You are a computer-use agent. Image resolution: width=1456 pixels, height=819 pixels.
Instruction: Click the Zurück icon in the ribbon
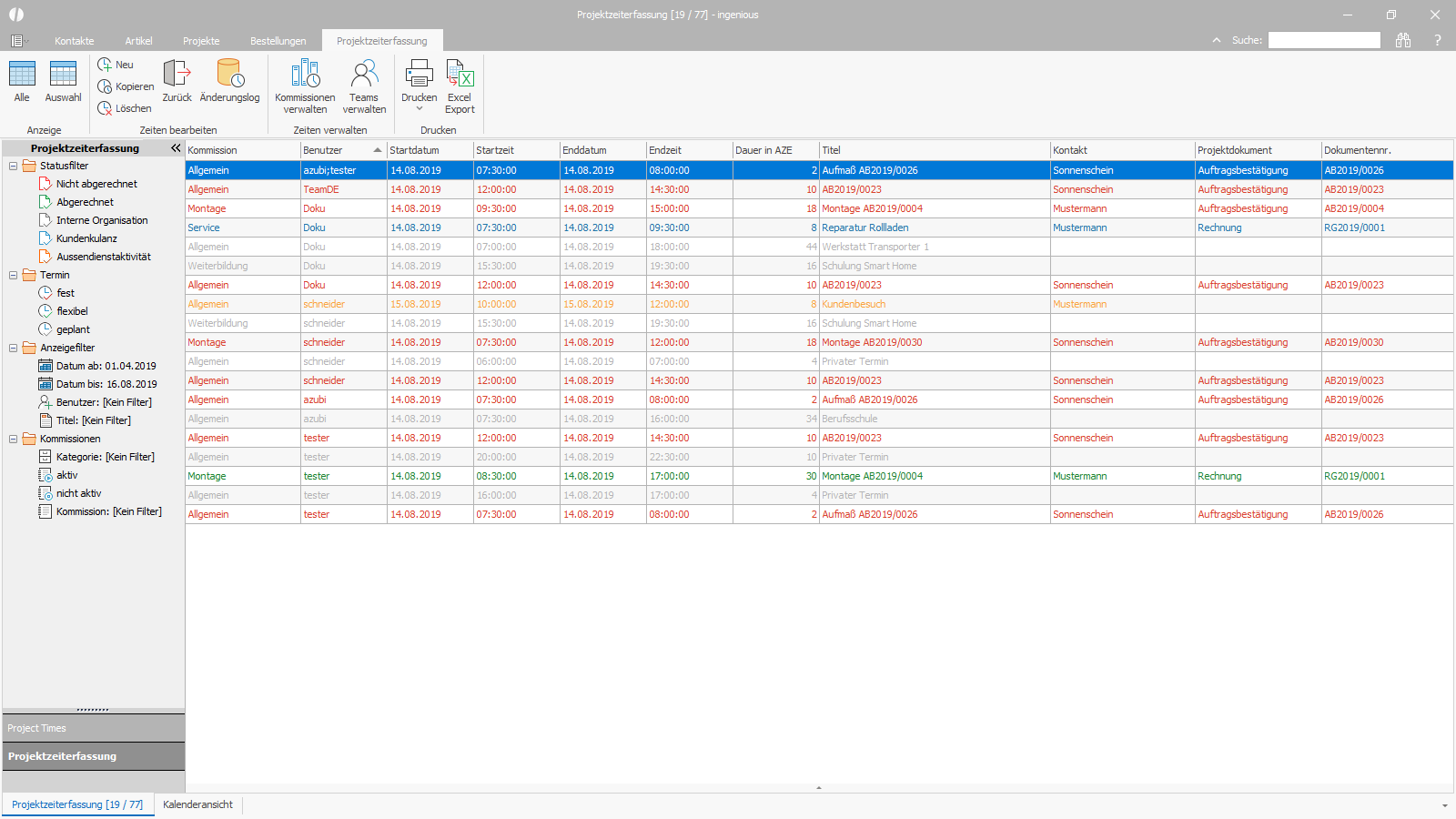(x=177, y=74)
